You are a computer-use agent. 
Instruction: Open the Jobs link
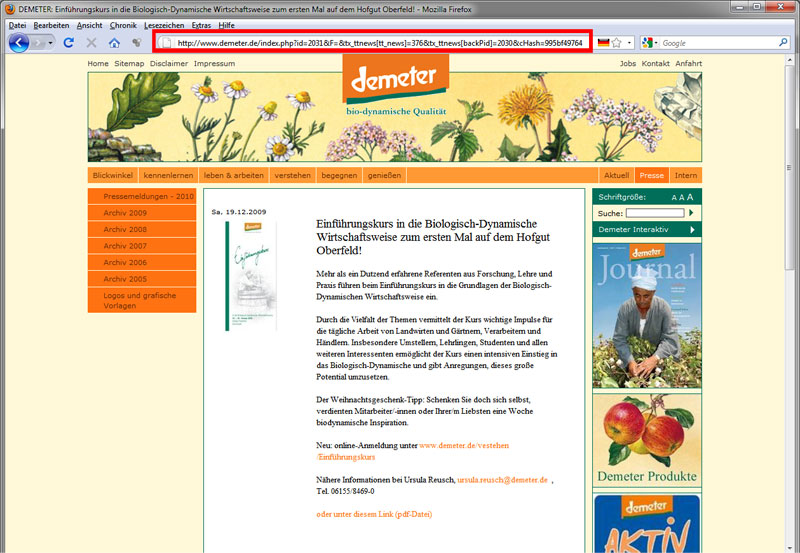pyautogui.click(x=628, y=64)
